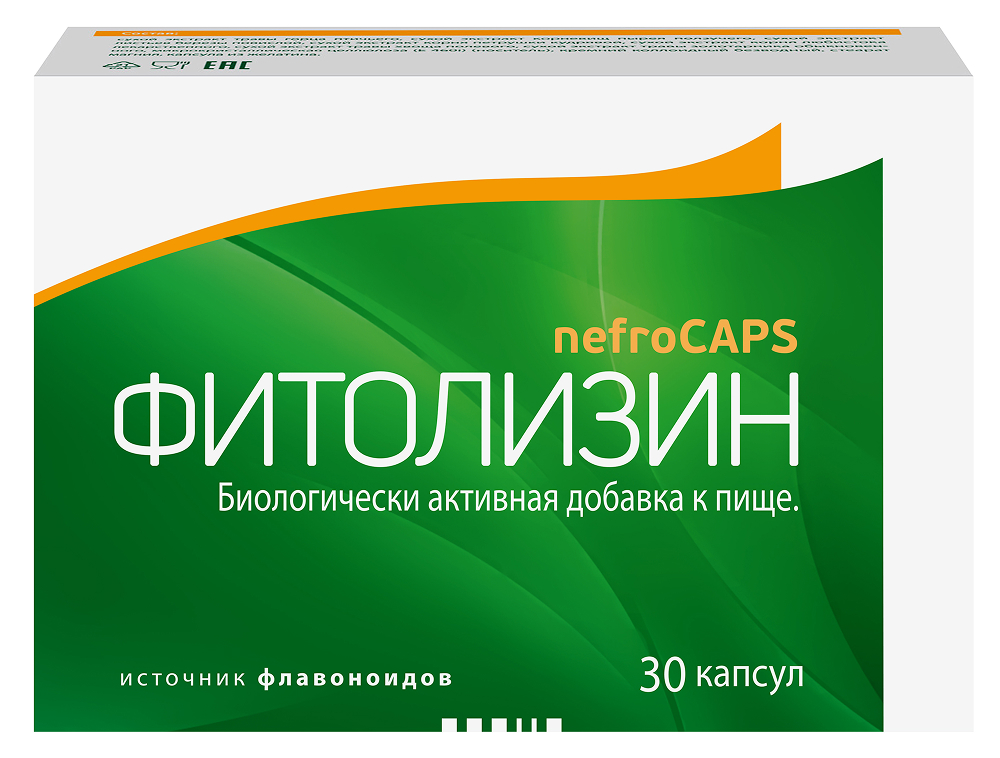Click the 'источник флавоноидов' caption
The height and width of the screenshot is (758, 1000).
[286, 679]
